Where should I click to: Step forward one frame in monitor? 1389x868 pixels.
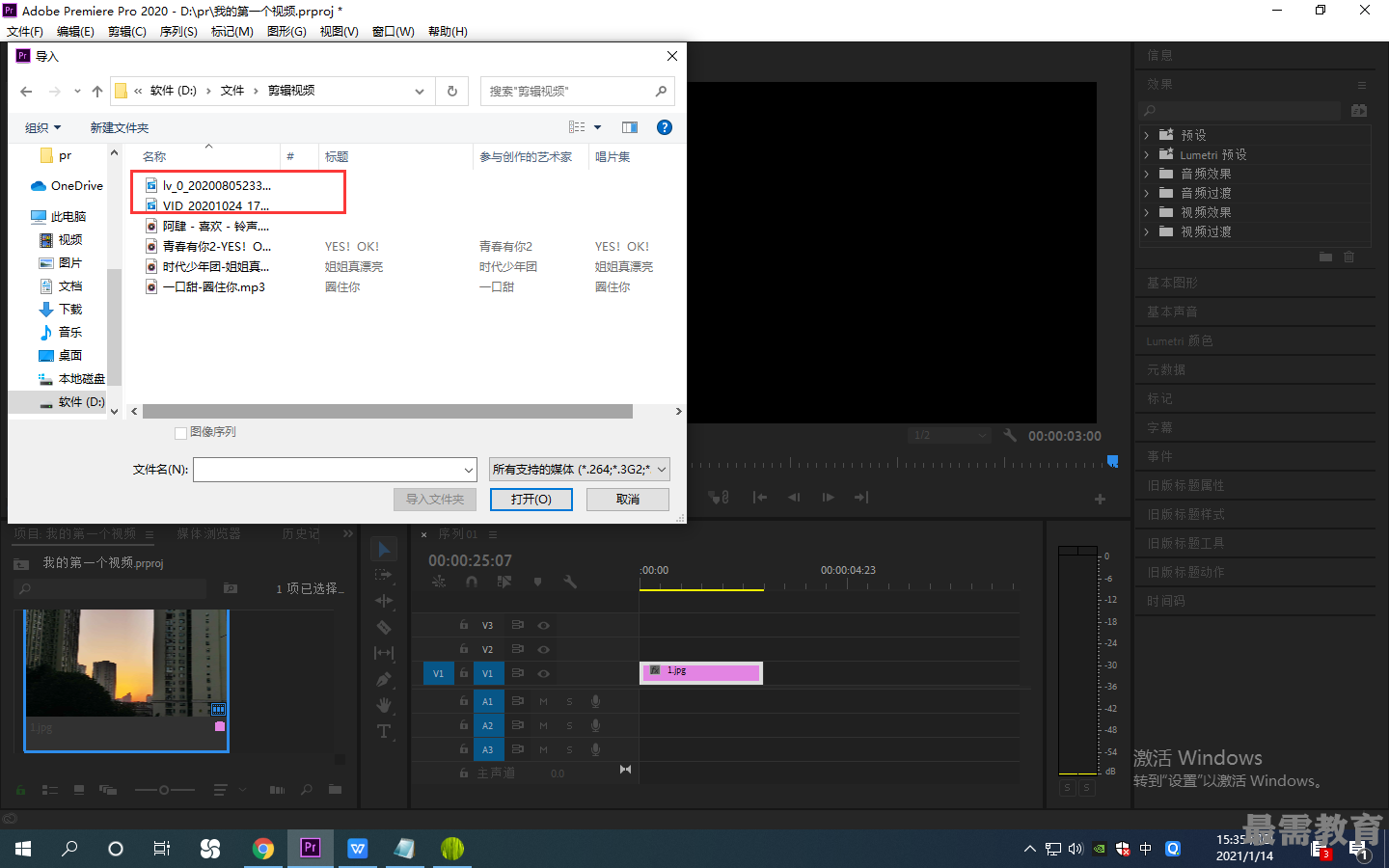click(828, 498)
